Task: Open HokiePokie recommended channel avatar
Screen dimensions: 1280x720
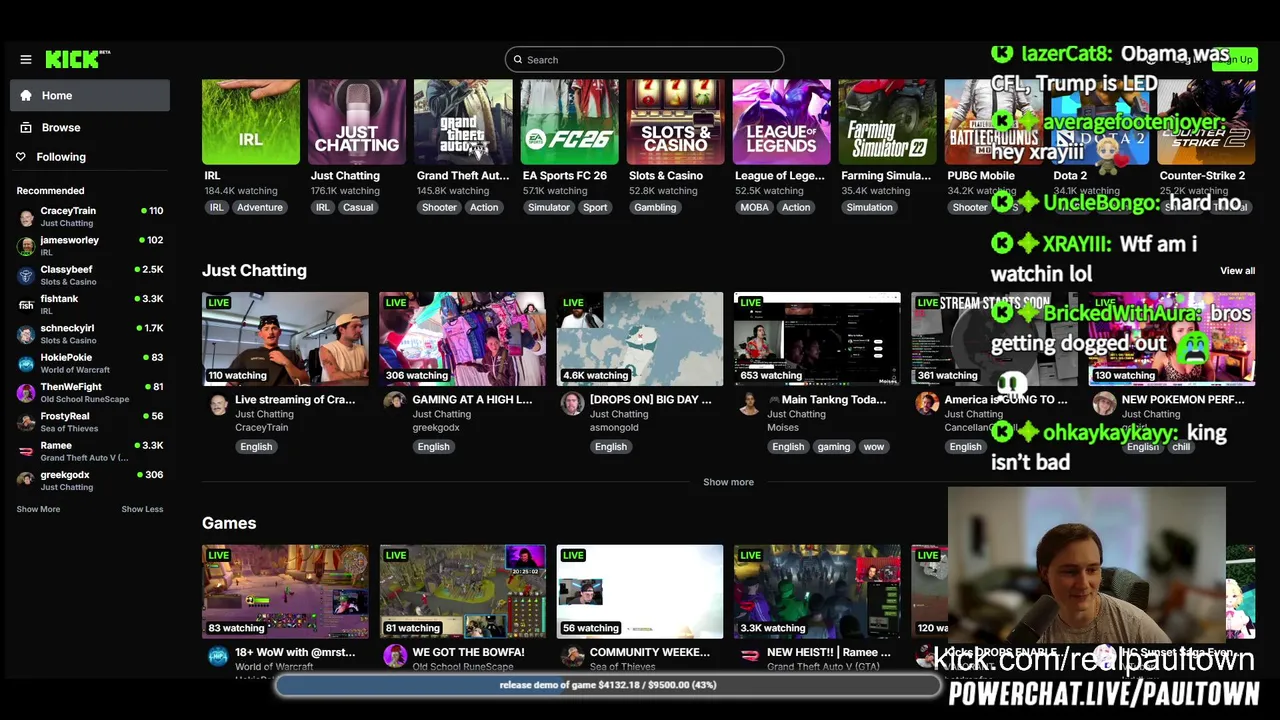Action: click(26, 364)
